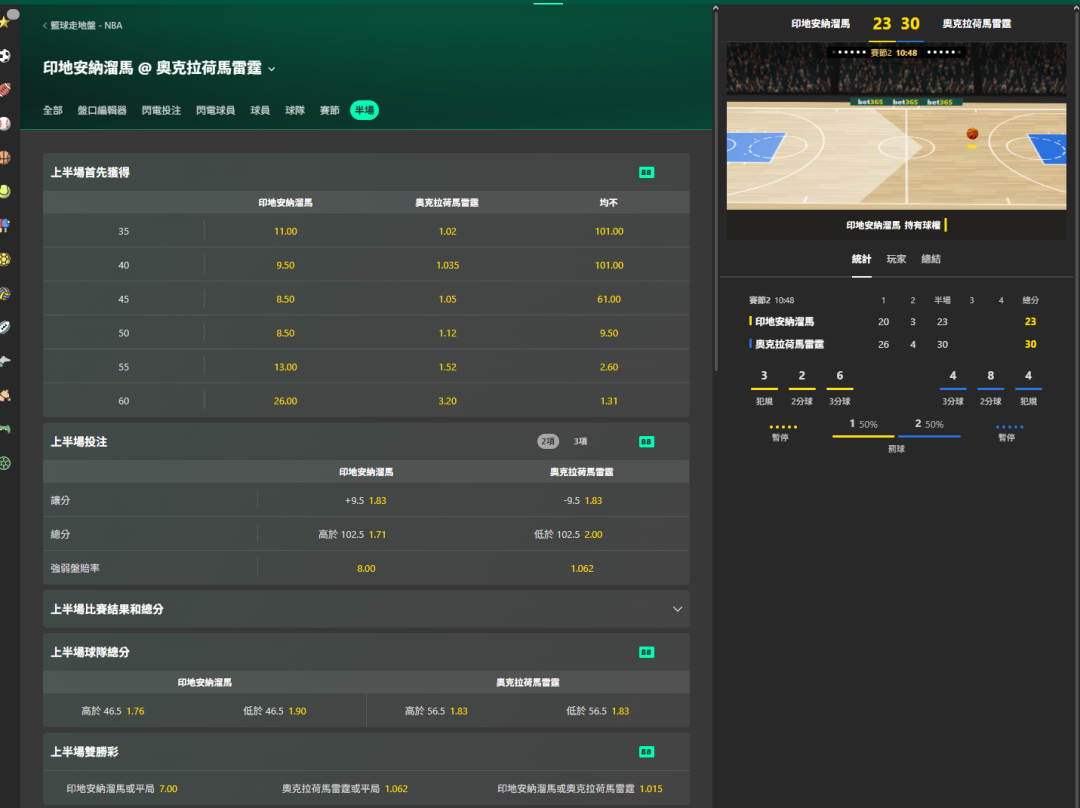The height and width of the screenshot is (808, 1080).
Task: Select the handball sport icon
Action: (5, 259)
